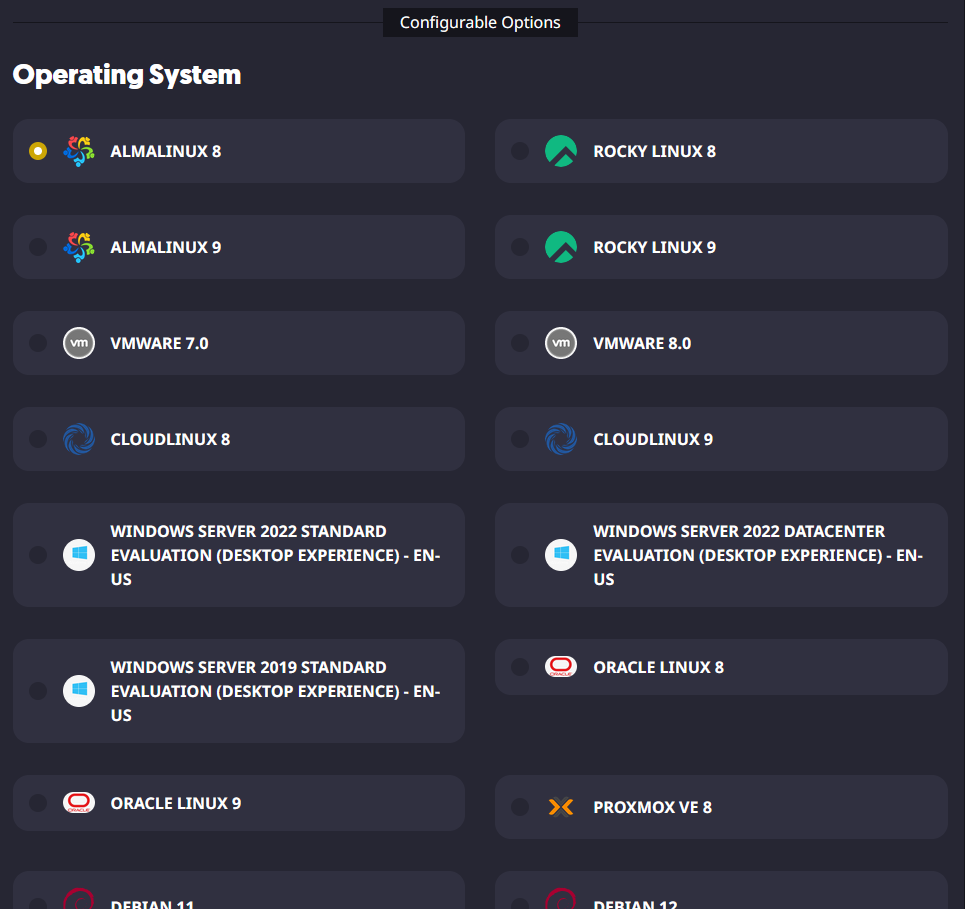Click the "Configurable Options" section title
This screenshot has width=965, height=909.
pos(480,23)
